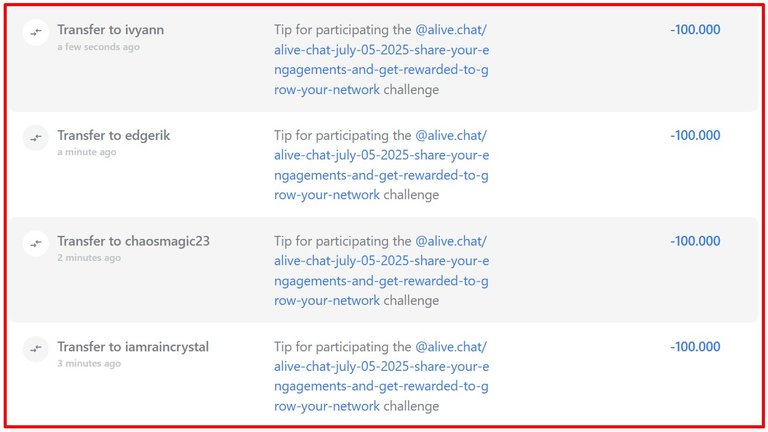The height and width of the screenshot is (432, 768).
Task: Click the '3 minutes ago' timestamp
Action: click(89, 363)
